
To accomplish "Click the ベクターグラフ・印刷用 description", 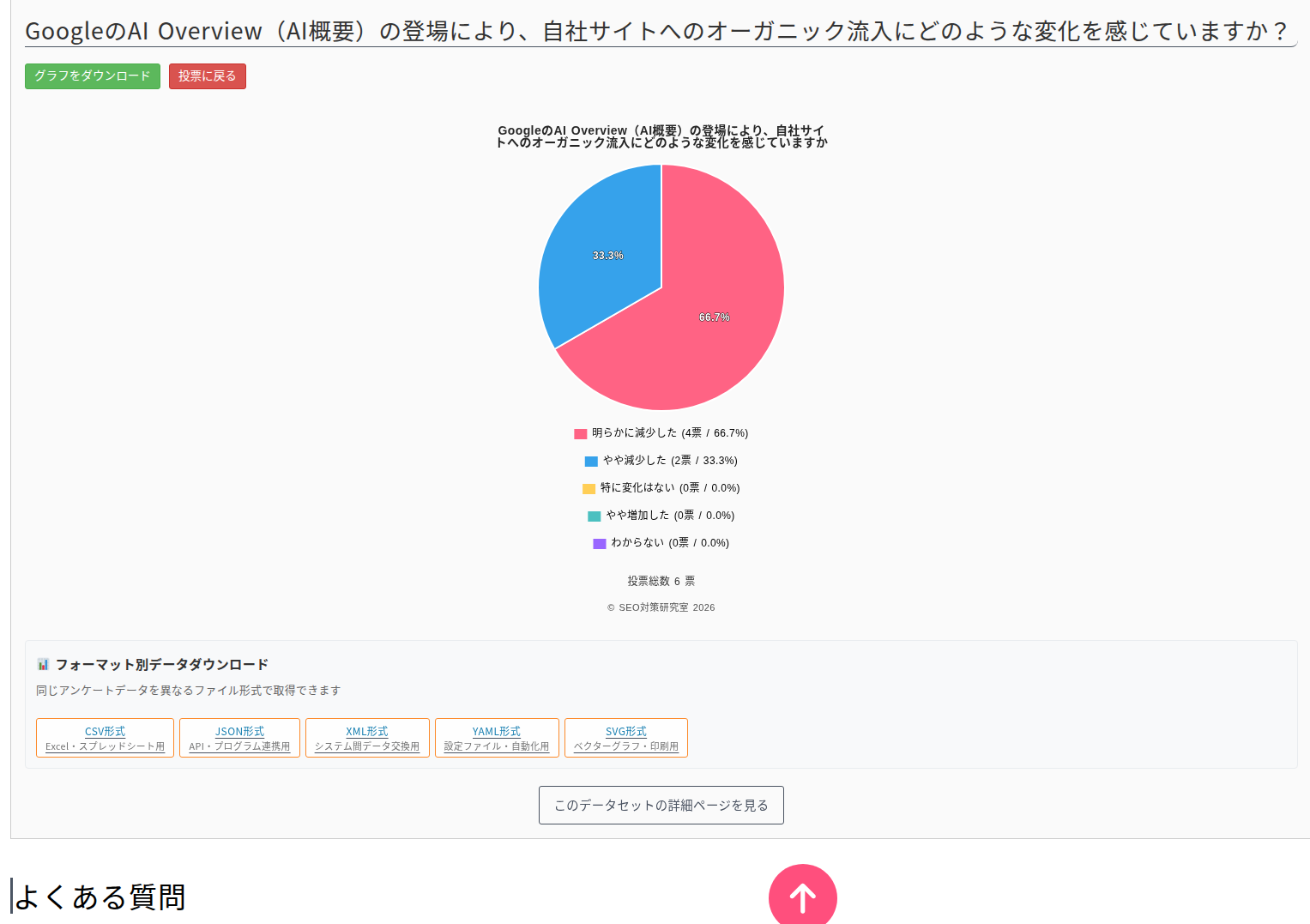I will (626, 746).
